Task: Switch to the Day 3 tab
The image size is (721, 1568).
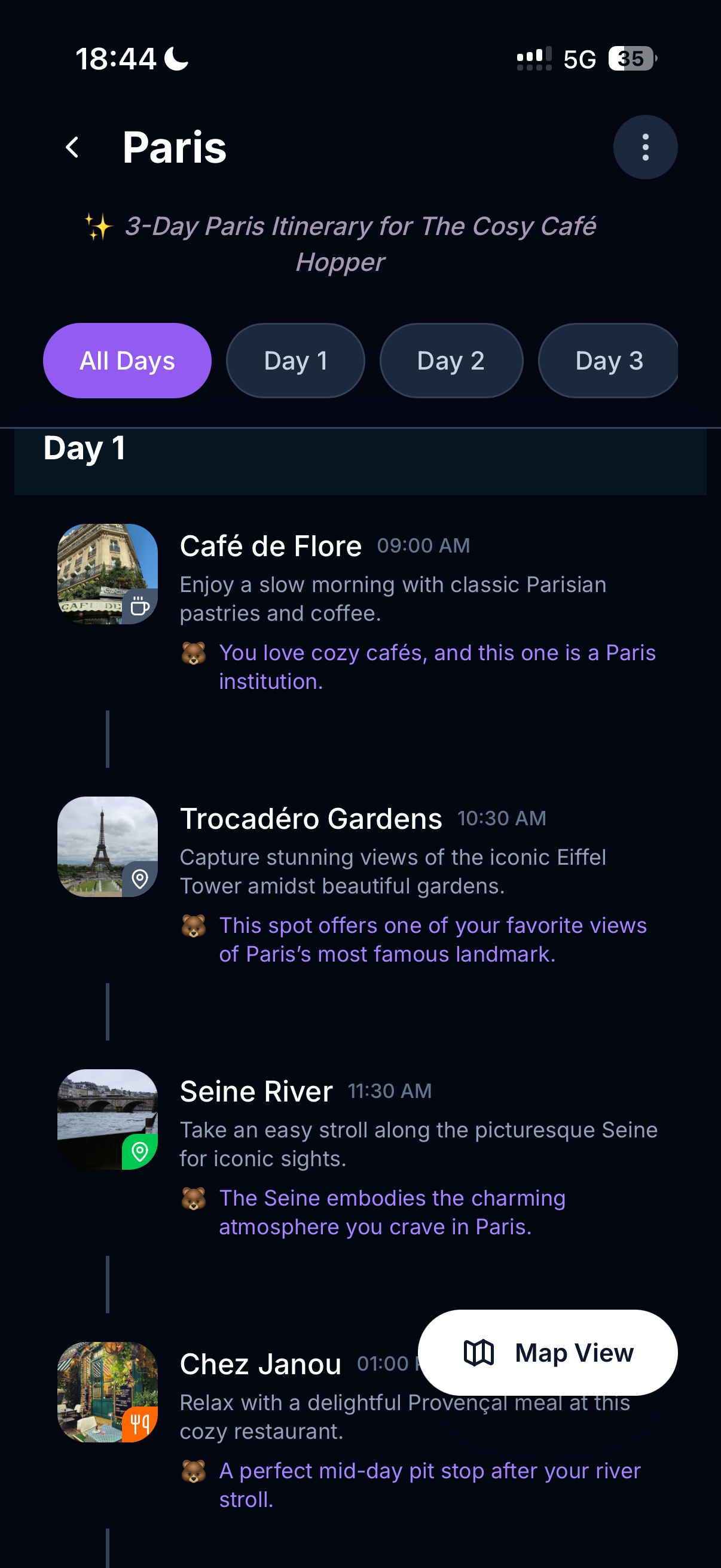Action: [609, 361]
